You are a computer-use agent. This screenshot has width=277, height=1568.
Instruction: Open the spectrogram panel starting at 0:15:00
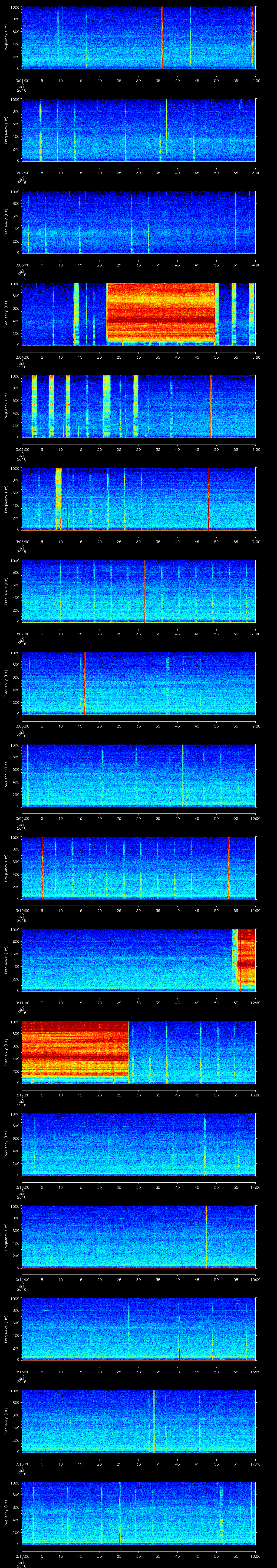point(138,1329)
